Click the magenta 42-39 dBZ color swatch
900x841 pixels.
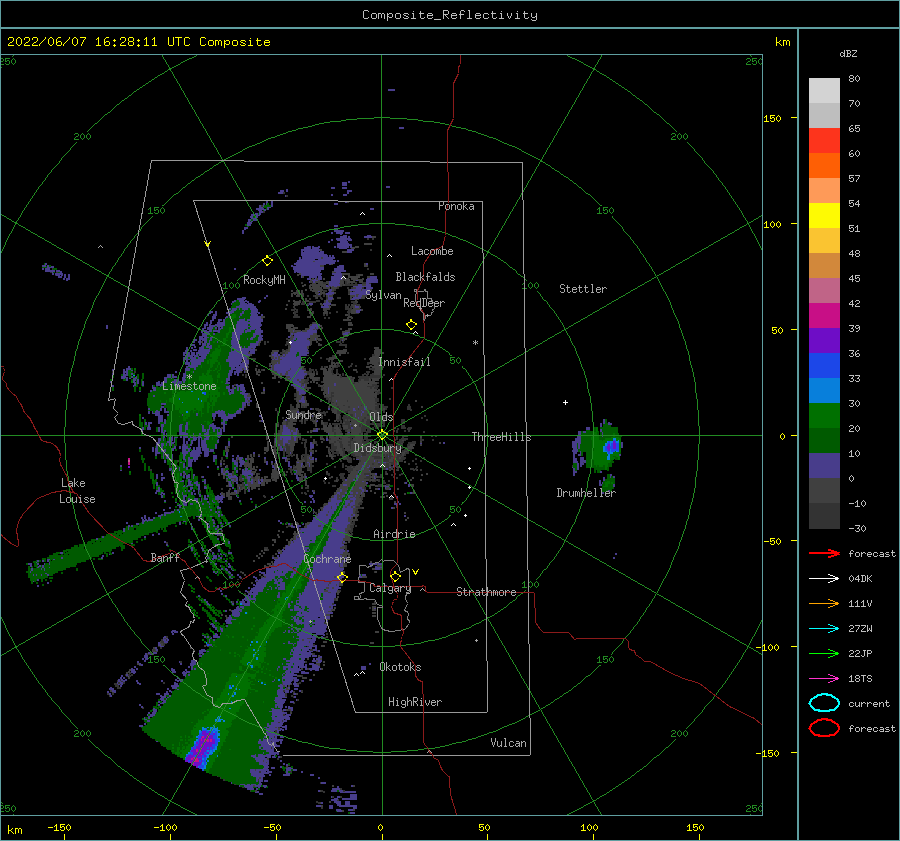pos(824,315)
